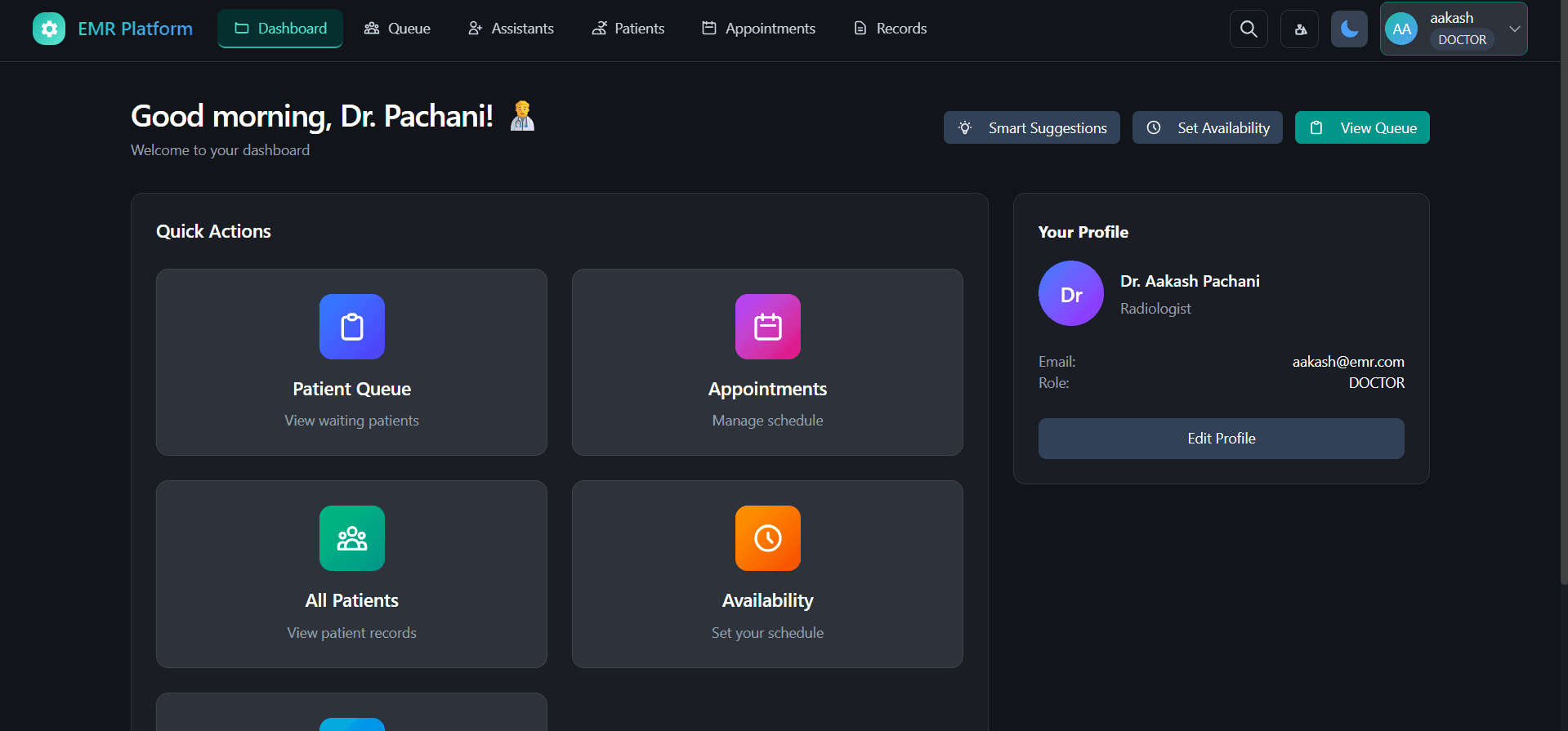This screenshot has height=731, width=1568.
Task: Open the blue Patient Queue clipboard icon
Action: pos(352,327)
